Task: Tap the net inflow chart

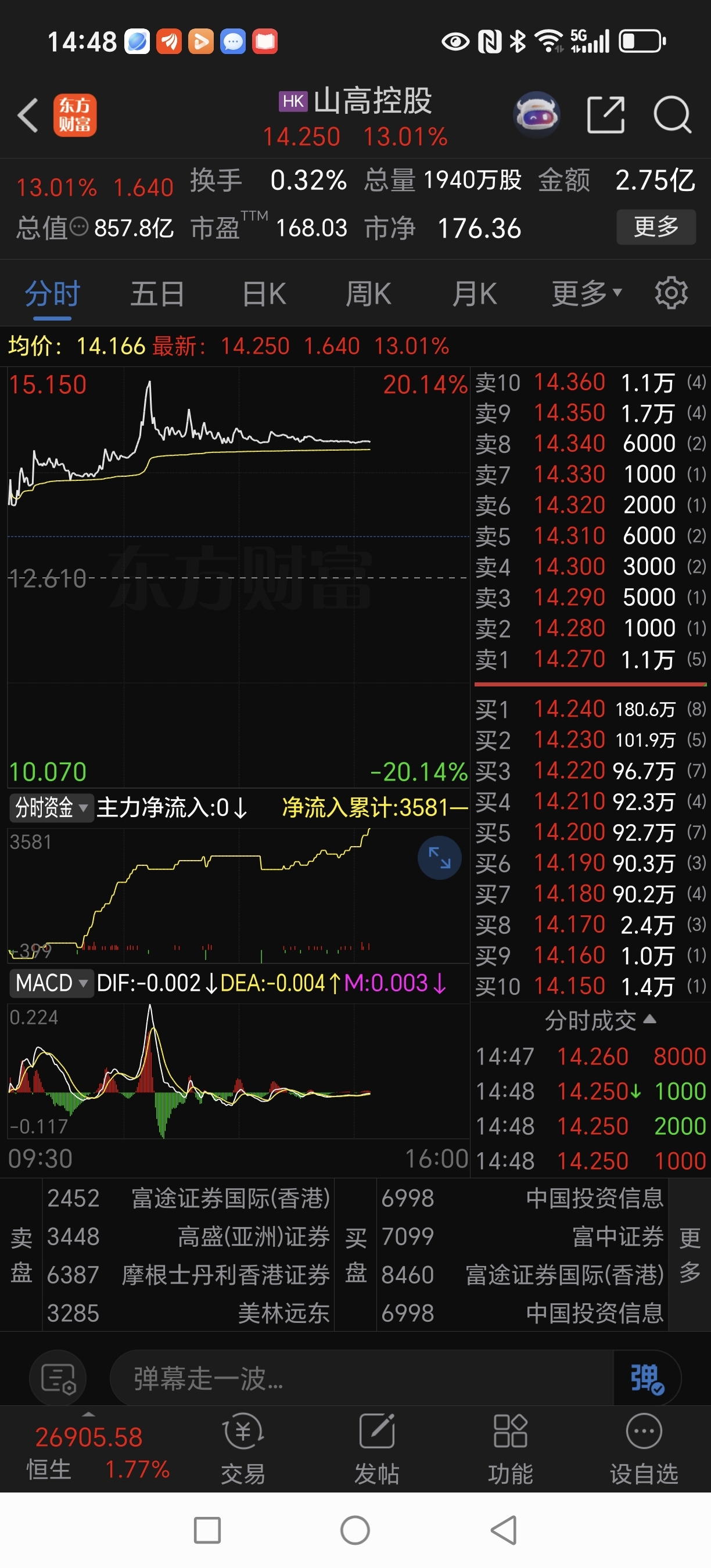Action: [x=238, y=895]
